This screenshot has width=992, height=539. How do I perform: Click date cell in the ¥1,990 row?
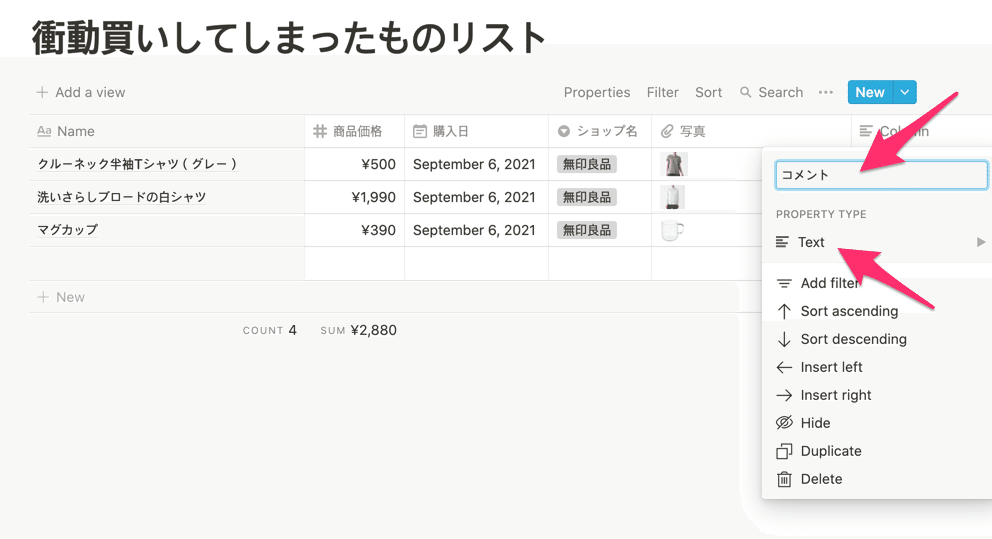476,197
